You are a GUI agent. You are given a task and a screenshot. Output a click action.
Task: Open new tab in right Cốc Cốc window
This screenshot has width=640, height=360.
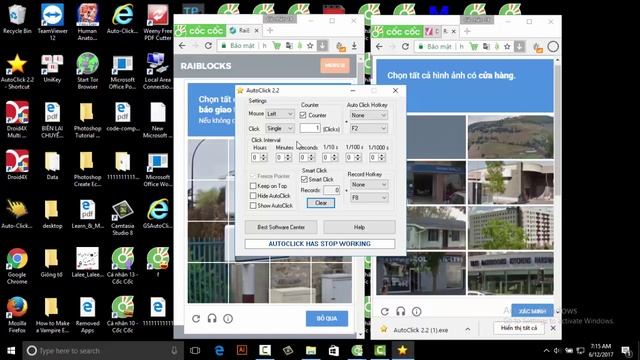pos(467,31)
